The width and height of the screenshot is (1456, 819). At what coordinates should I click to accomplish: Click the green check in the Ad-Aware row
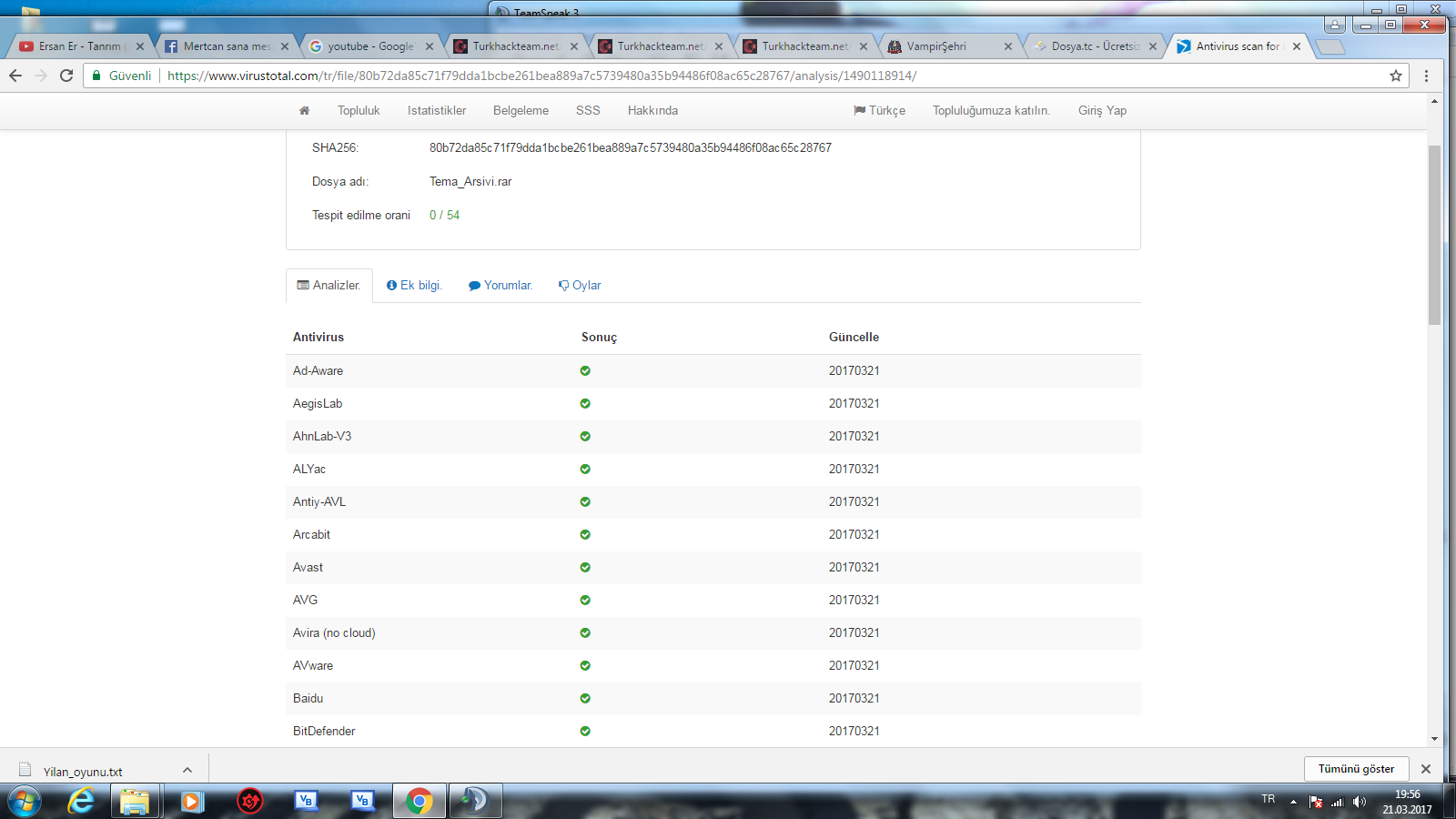[x=585, y=370]
